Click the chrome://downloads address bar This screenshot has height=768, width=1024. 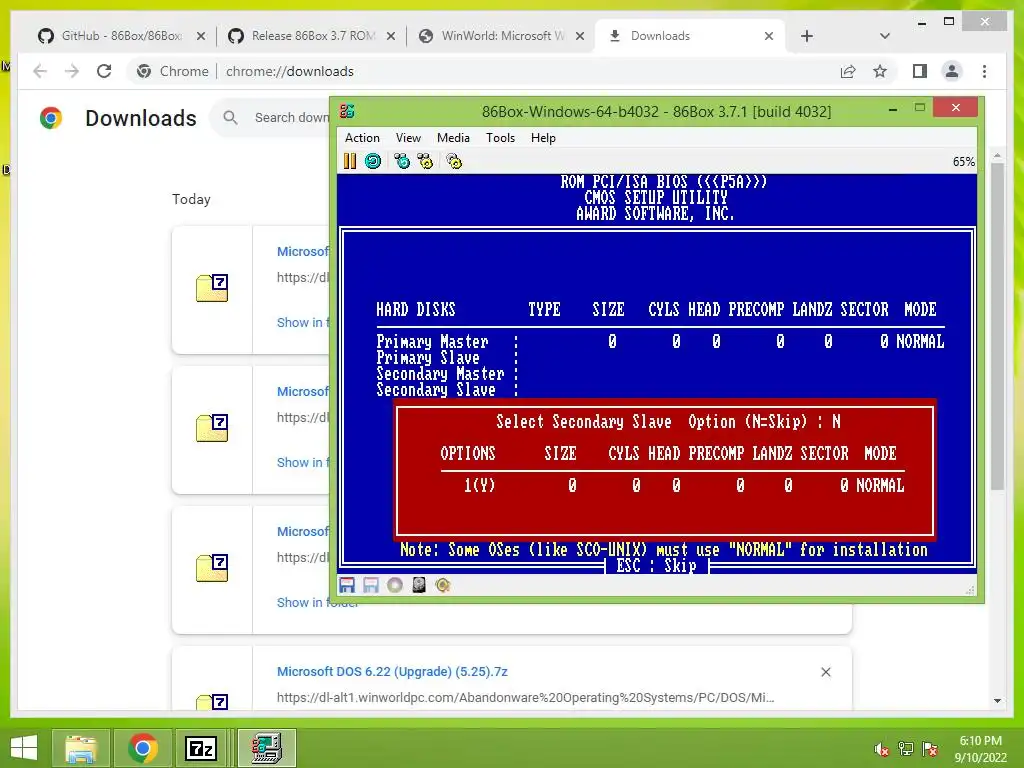click(483, 71)
